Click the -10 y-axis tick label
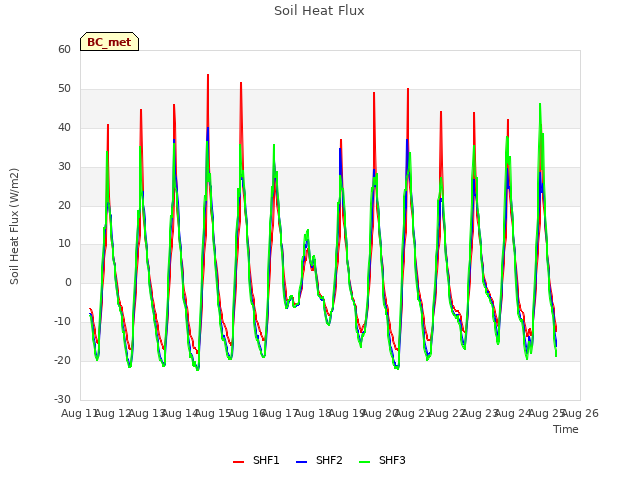640x480 pixels. pos(62,322)
